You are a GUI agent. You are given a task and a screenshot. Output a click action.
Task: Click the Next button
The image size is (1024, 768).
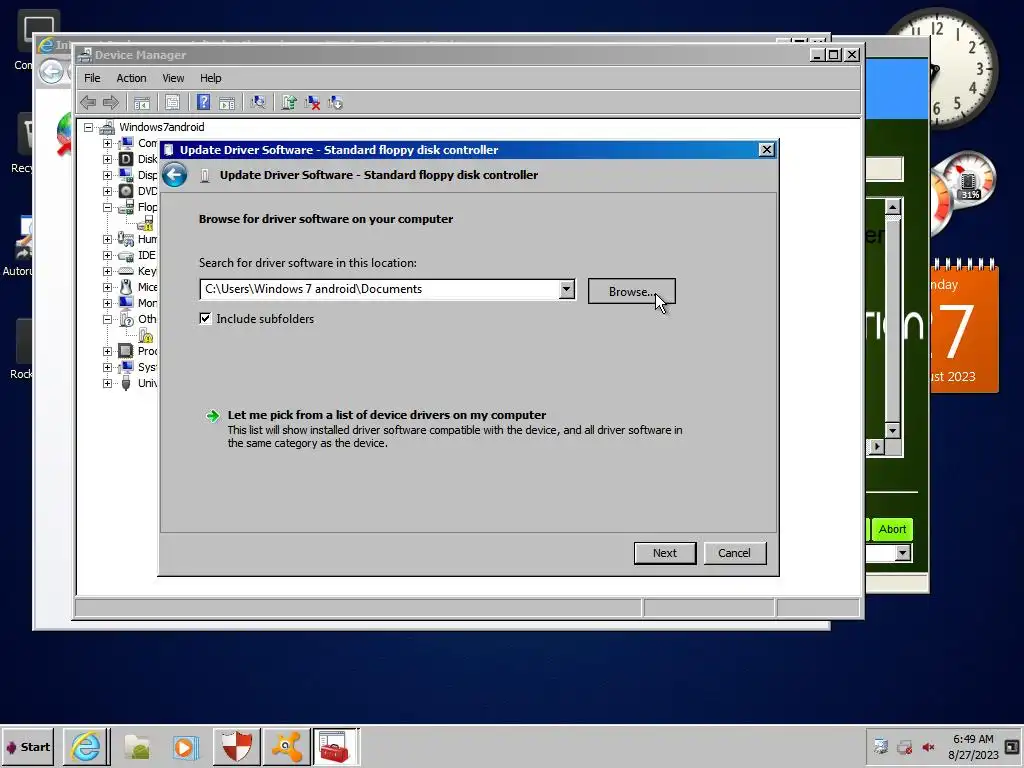point(665,553)
